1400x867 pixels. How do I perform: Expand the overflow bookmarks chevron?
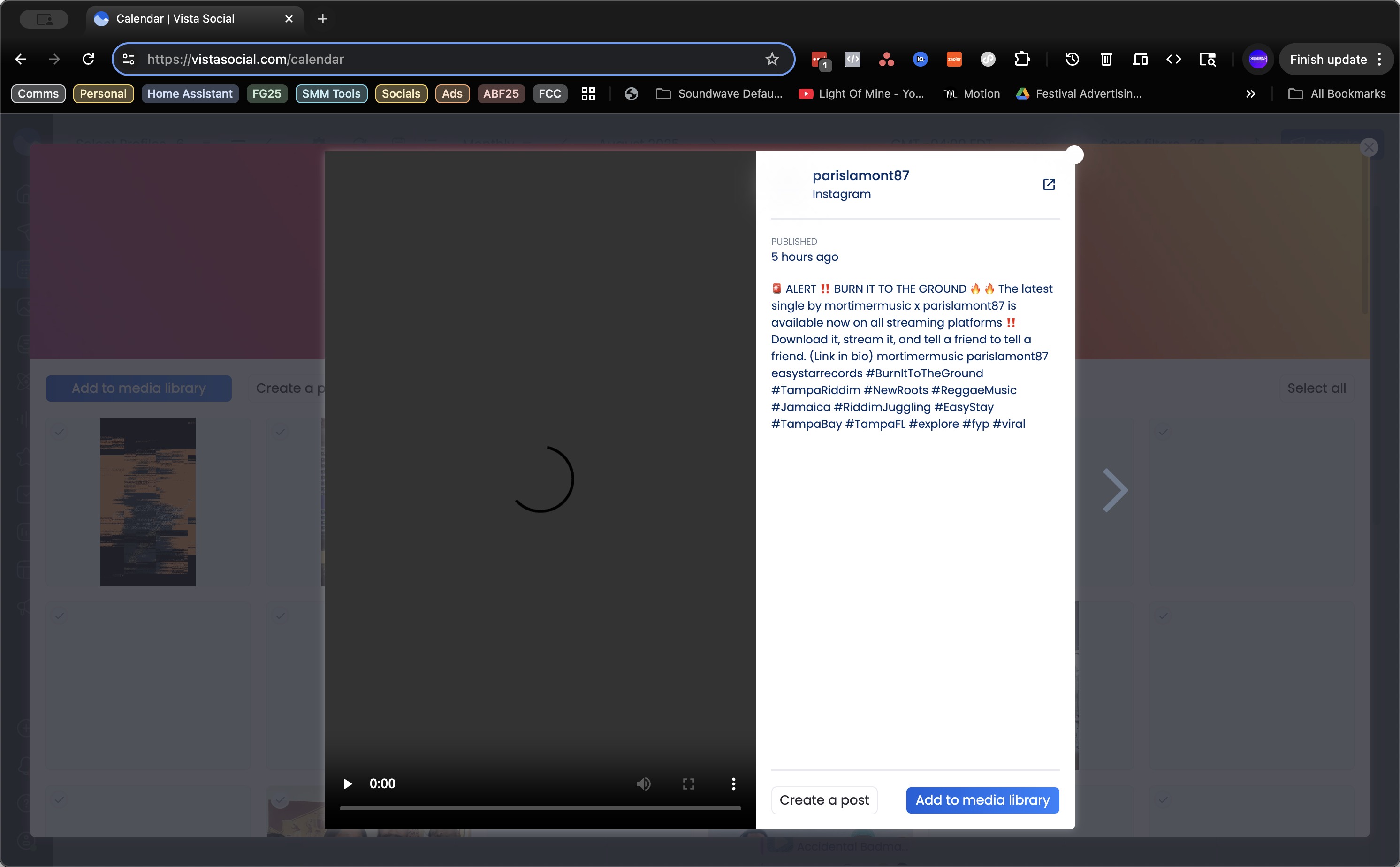coord(1251,93)
